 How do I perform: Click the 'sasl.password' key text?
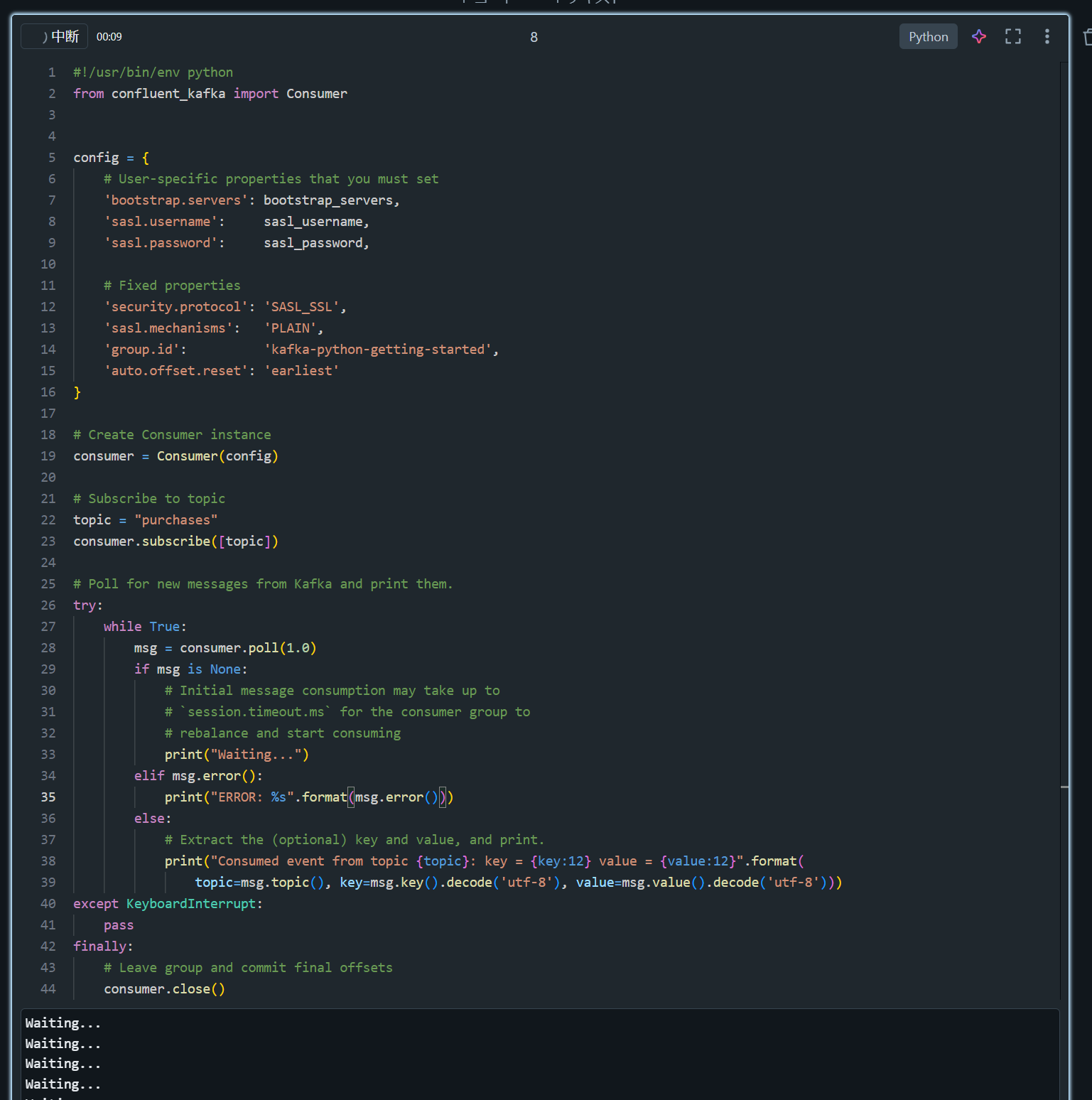click(x=161, y=243)
